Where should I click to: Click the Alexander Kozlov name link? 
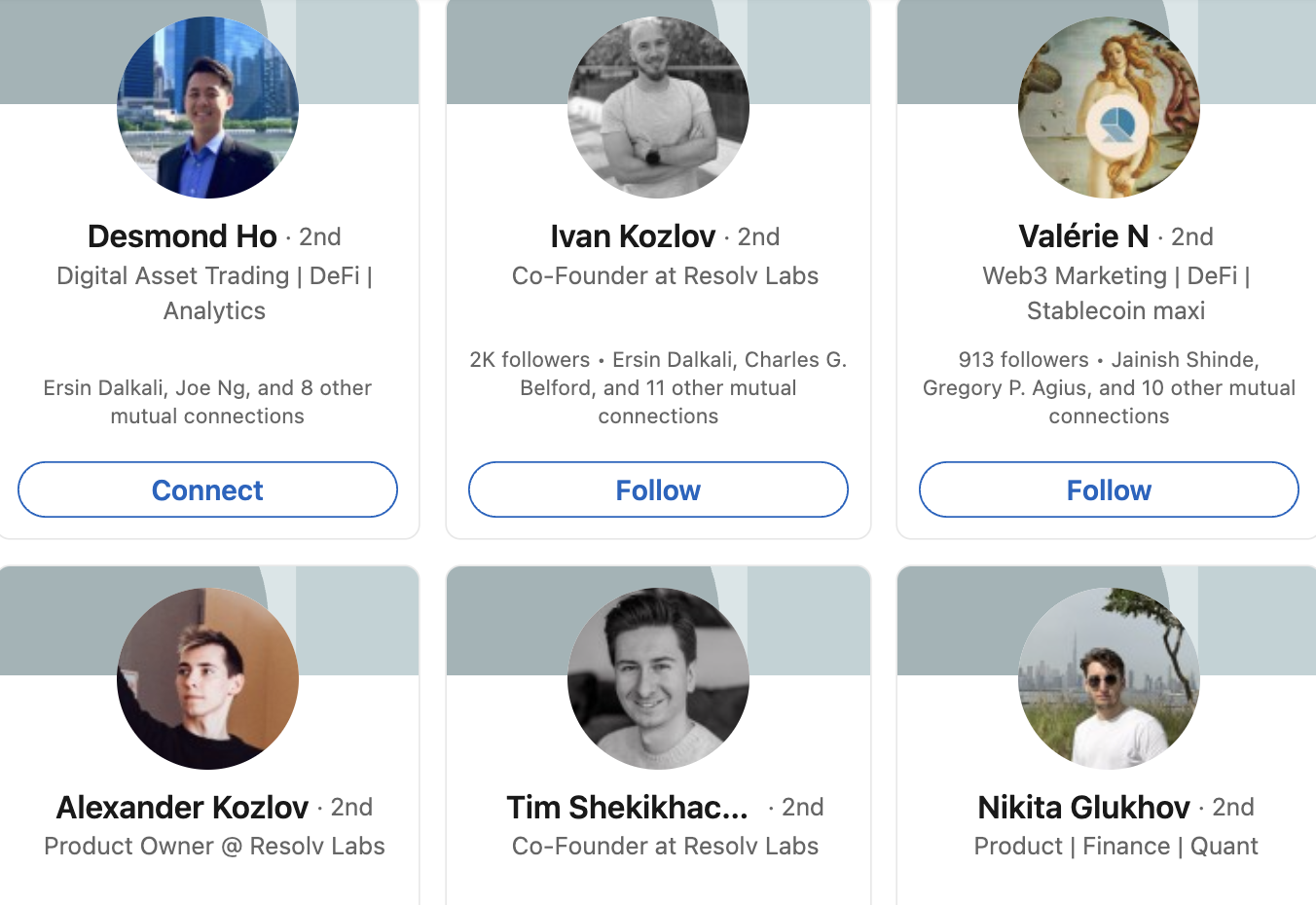(182, 807)
